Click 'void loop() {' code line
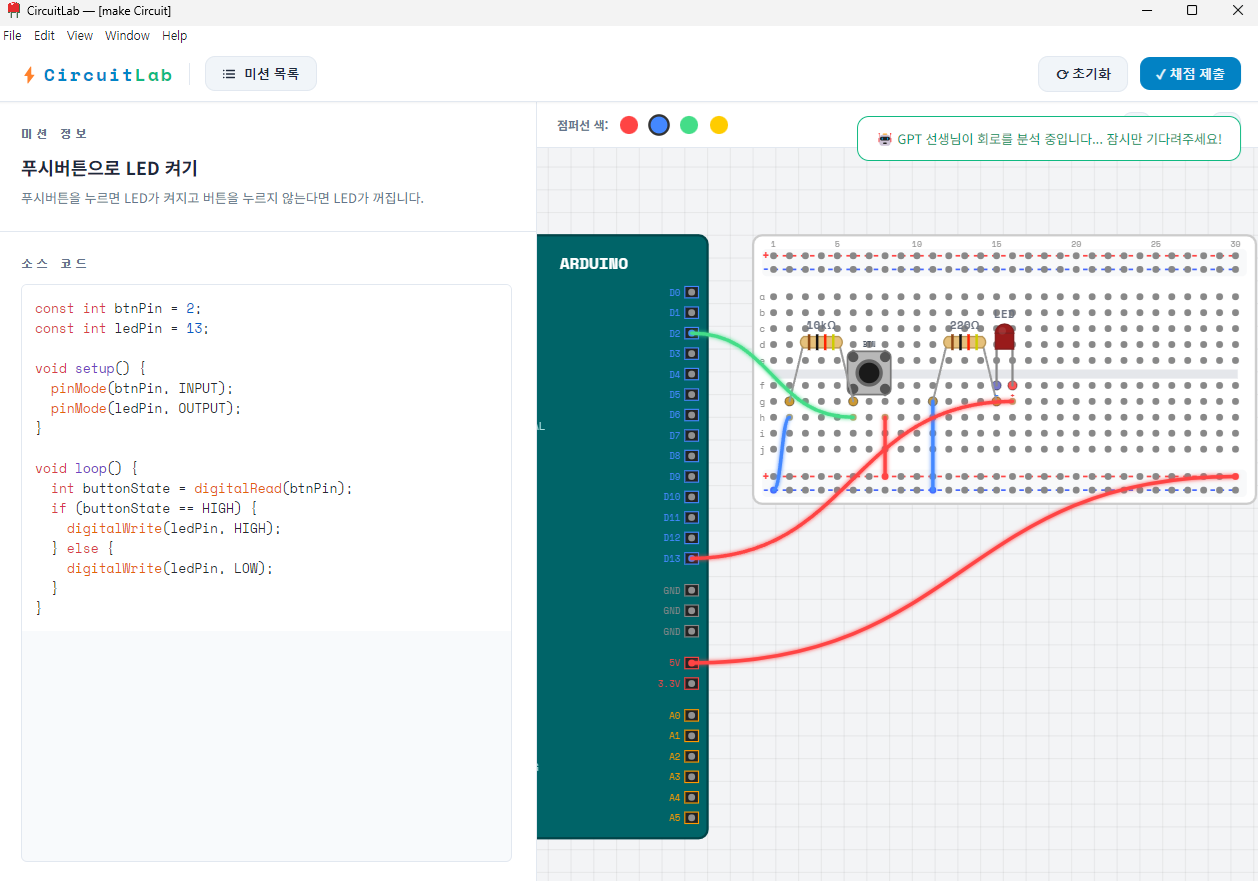This screenshot has width=1258, height=881. (87, 468)
